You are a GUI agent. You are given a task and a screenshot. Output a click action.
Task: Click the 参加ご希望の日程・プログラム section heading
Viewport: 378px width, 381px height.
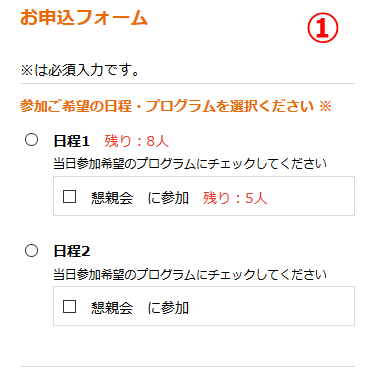point(167,106)
